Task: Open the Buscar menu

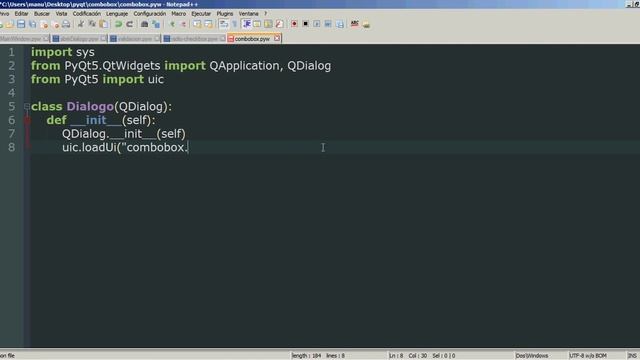Action: tap(42, 13)
